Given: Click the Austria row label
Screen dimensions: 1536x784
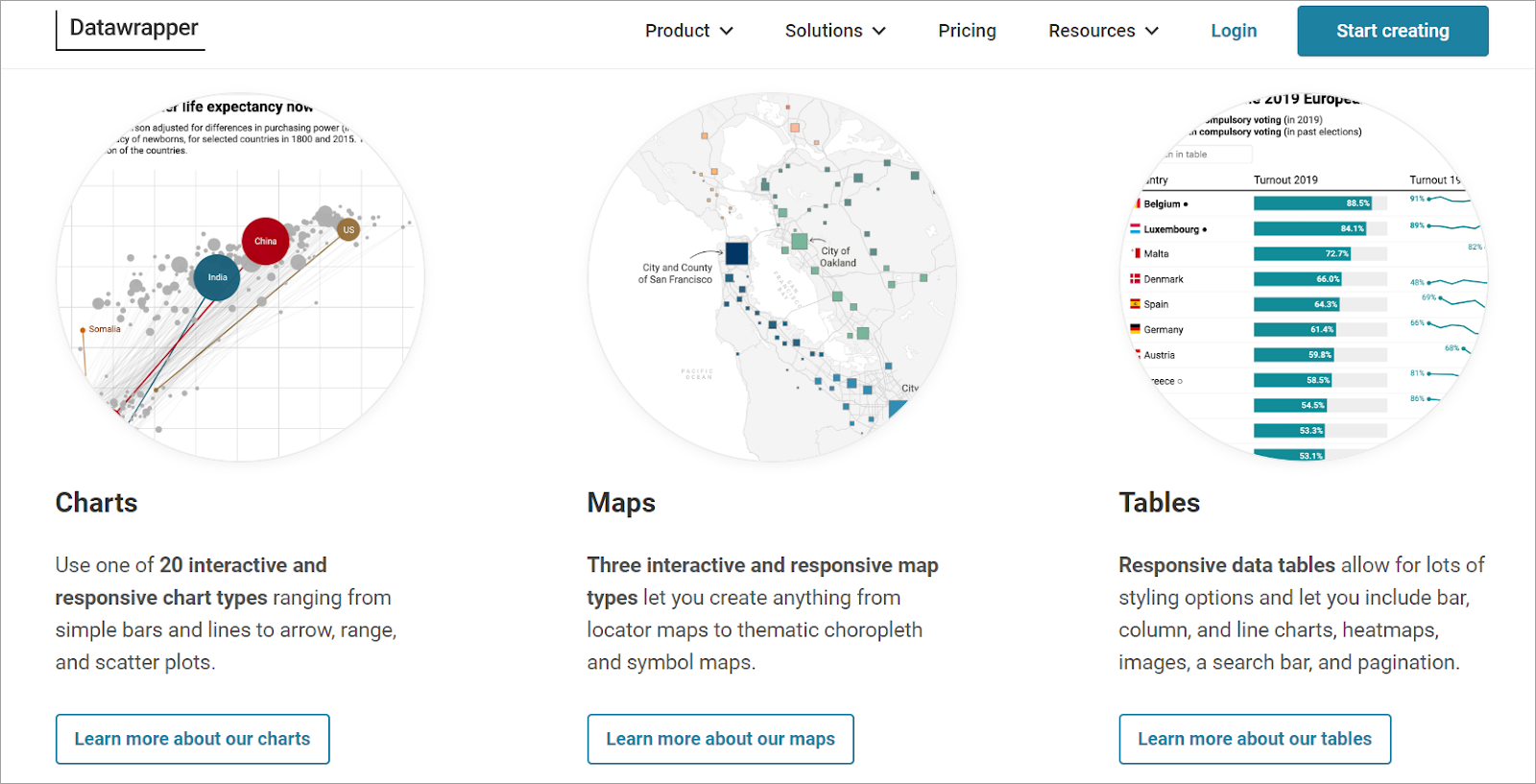Looking at the screenshot, I should (x=1159, y=355).
